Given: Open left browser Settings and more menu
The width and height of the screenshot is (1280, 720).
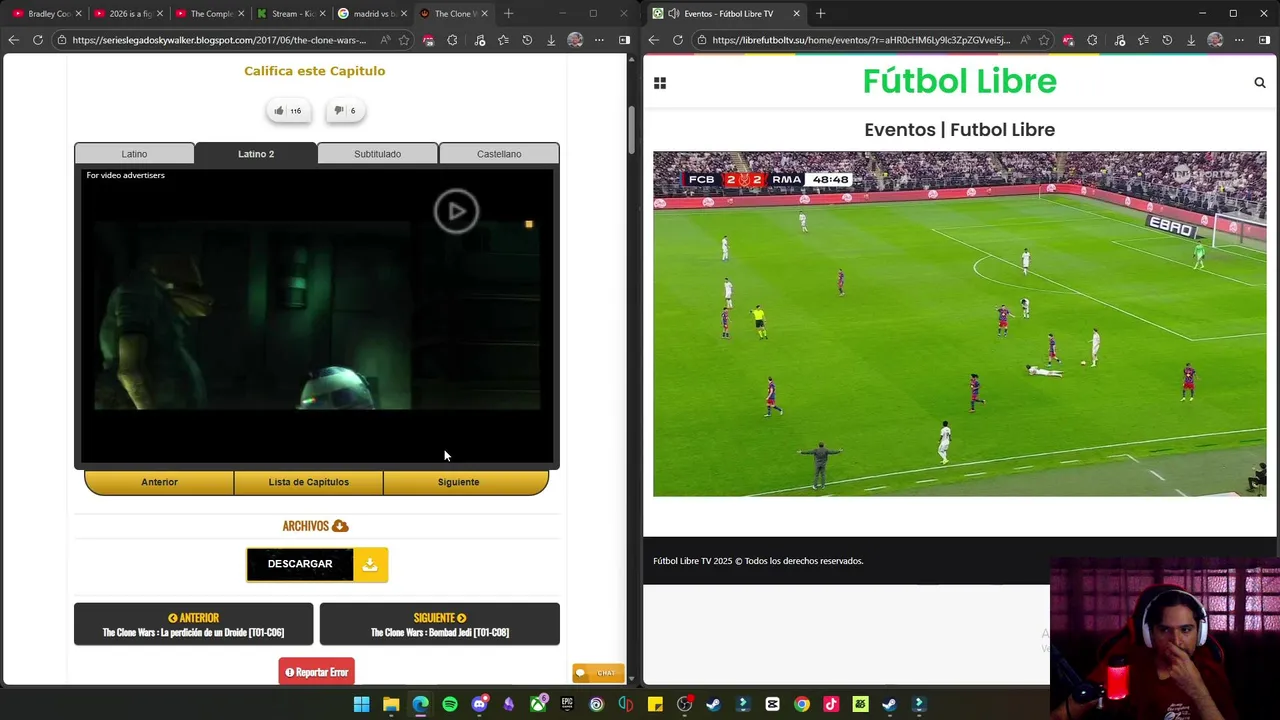Looking at the screenshot, I should point(599,40).
